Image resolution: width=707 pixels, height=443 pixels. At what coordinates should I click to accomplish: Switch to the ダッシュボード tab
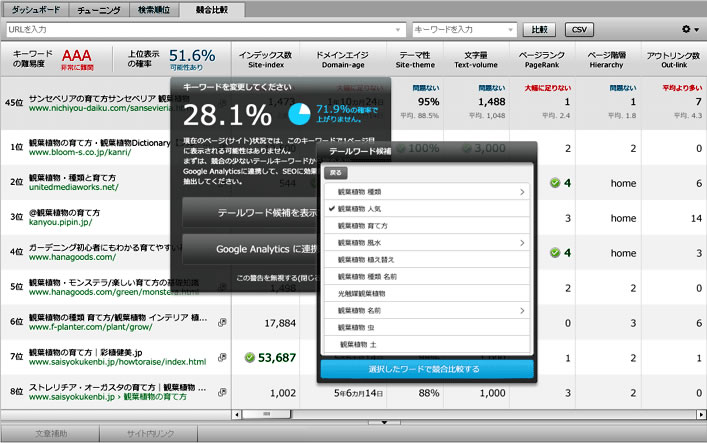pyautogui.click(x=34, y=9)
